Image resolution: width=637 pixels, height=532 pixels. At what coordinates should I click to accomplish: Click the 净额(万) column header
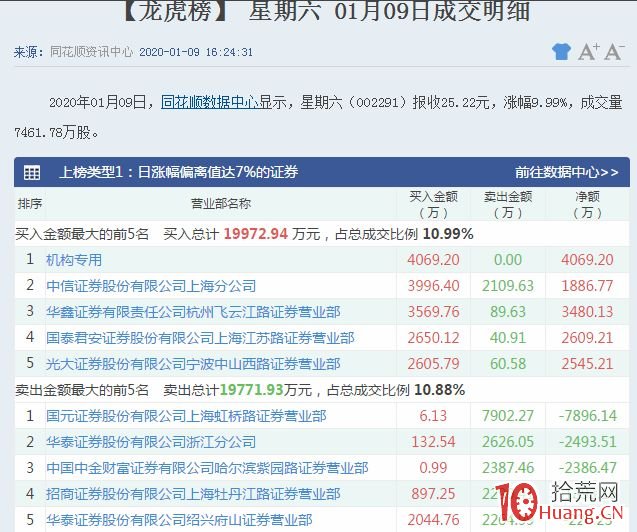tap(587, 204)
